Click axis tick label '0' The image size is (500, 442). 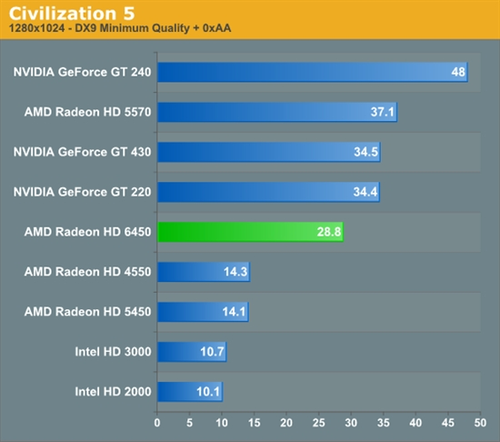(x=157, y=423)
